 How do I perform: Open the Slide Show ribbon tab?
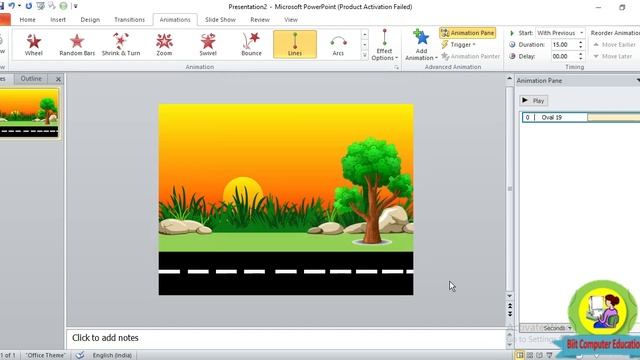click(x=220, y=20)
